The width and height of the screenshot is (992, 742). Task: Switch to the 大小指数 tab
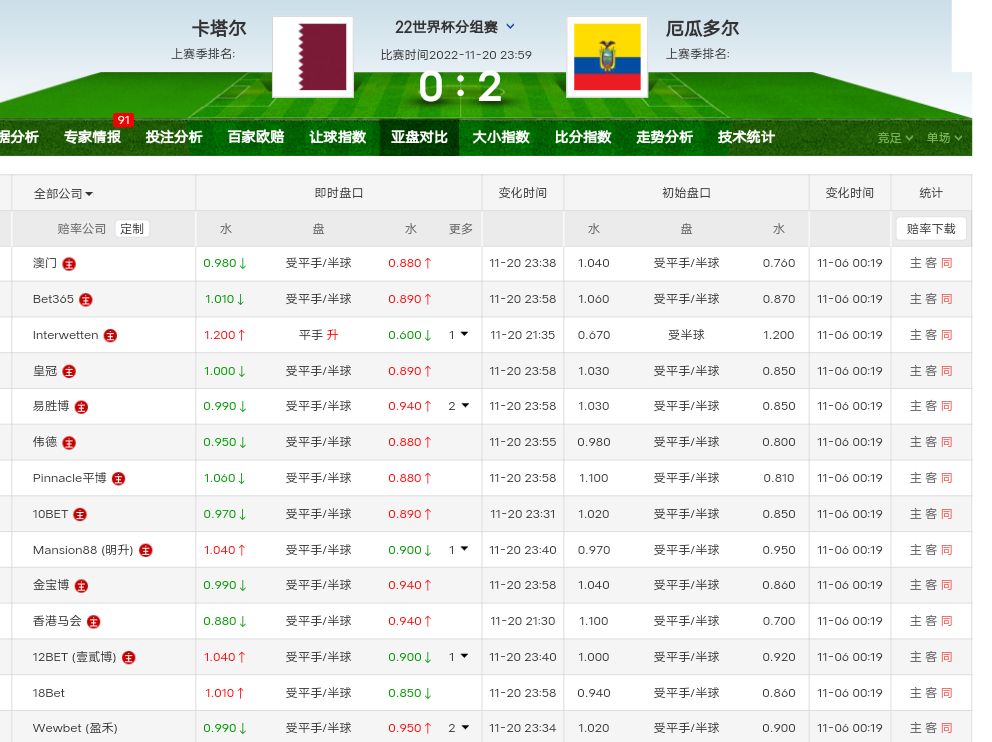[500, 137]
